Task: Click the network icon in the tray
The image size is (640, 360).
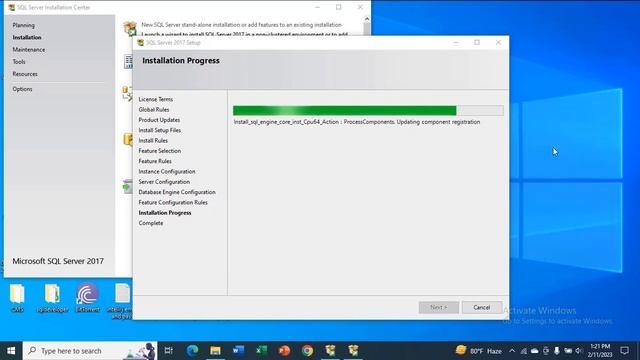Action: (524, 351)
